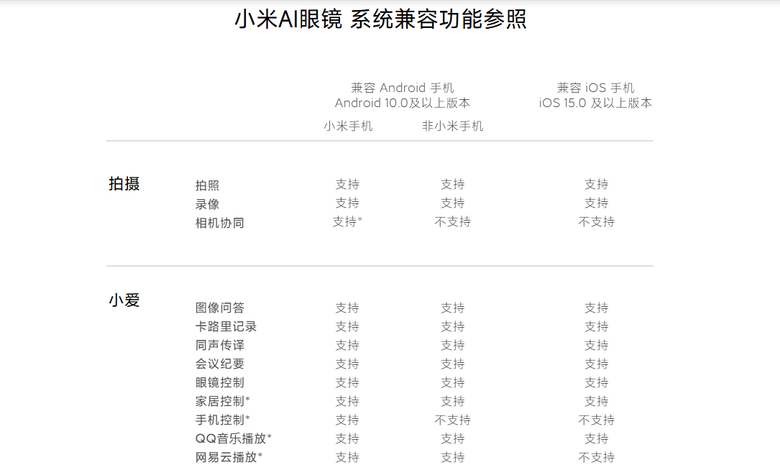
Task: Select the 网易云播放* feature row label
Action: (x=229, y=457)
